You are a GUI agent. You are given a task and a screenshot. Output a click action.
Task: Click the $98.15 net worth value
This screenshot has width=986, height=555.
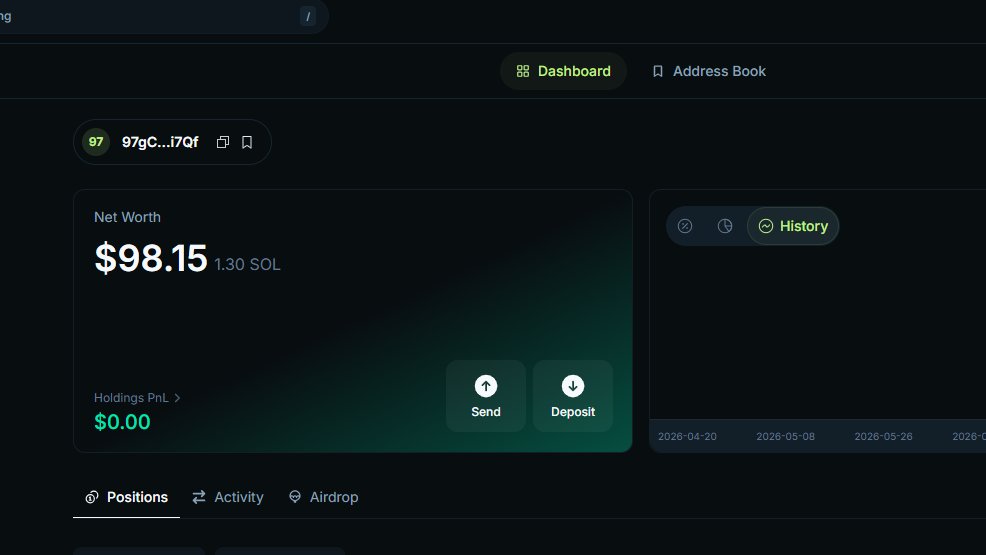(150, 258)
